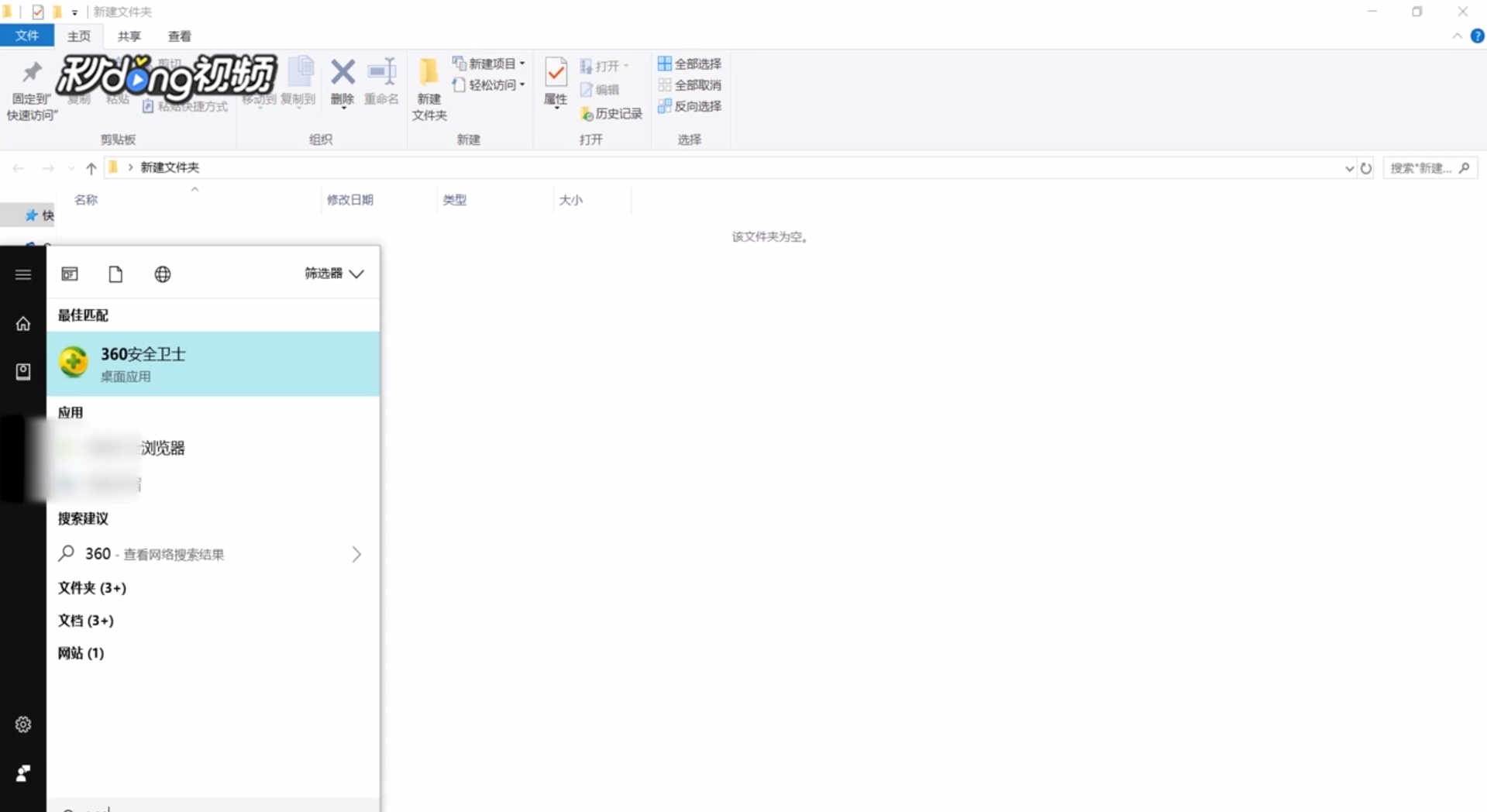This screenshot has height=812, width=1487.
Task: Click quick access toolbar properties checkmark icon
Action: click(x=37, y=12)
